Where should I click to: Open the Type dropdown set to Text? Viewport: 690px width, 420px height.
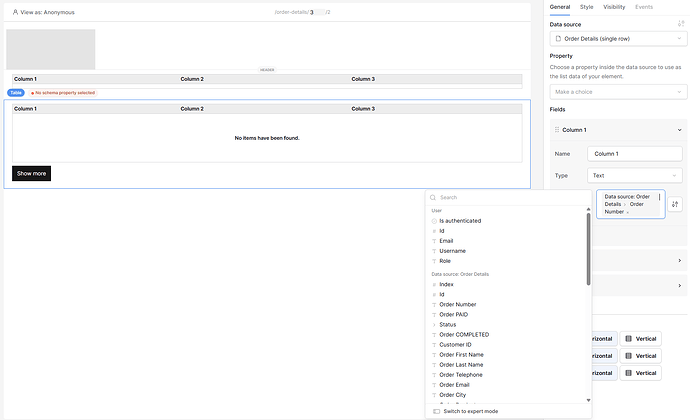pyautogui.click(x=635, y=176)
